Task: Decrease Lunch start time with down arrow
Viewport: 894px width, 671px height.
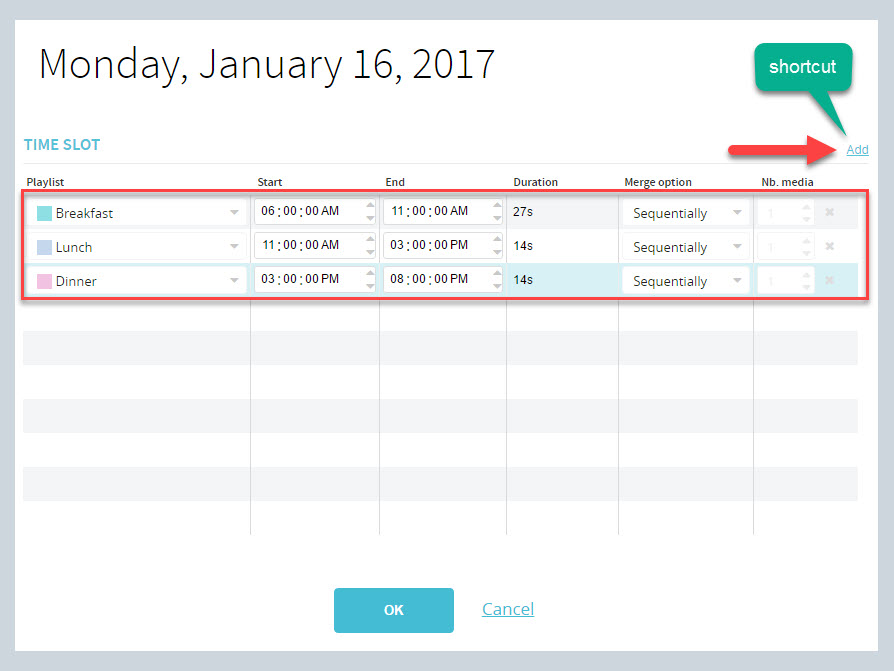Action: [x=370, y=252]
